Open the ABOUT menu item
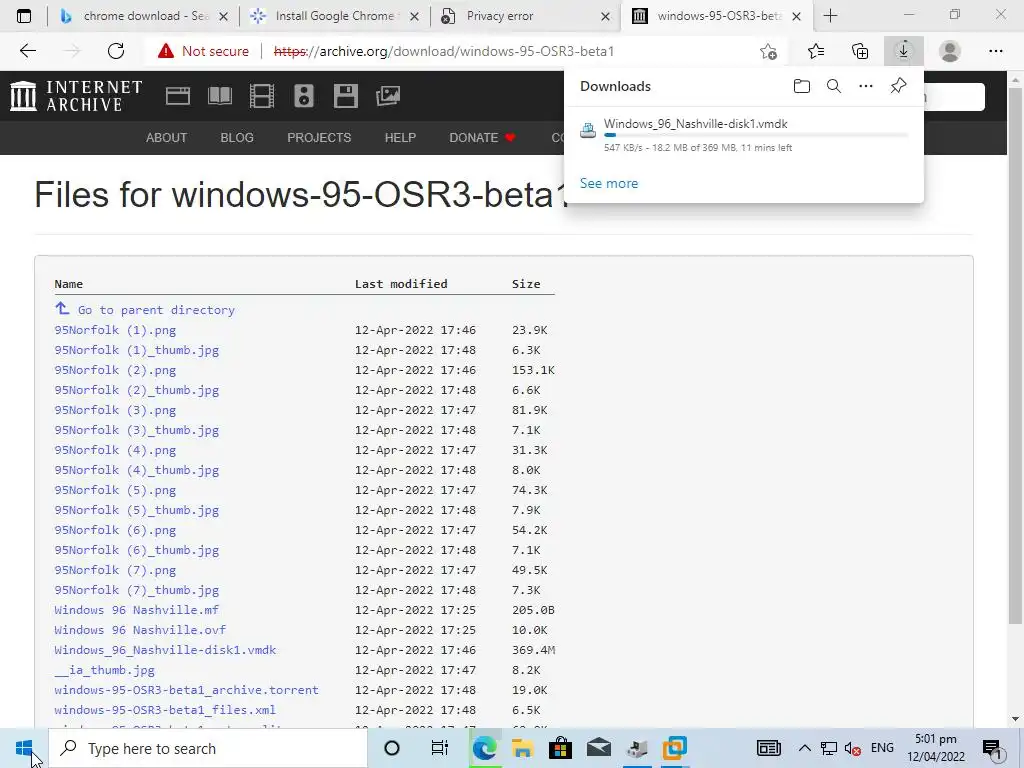 pos(167,138)
